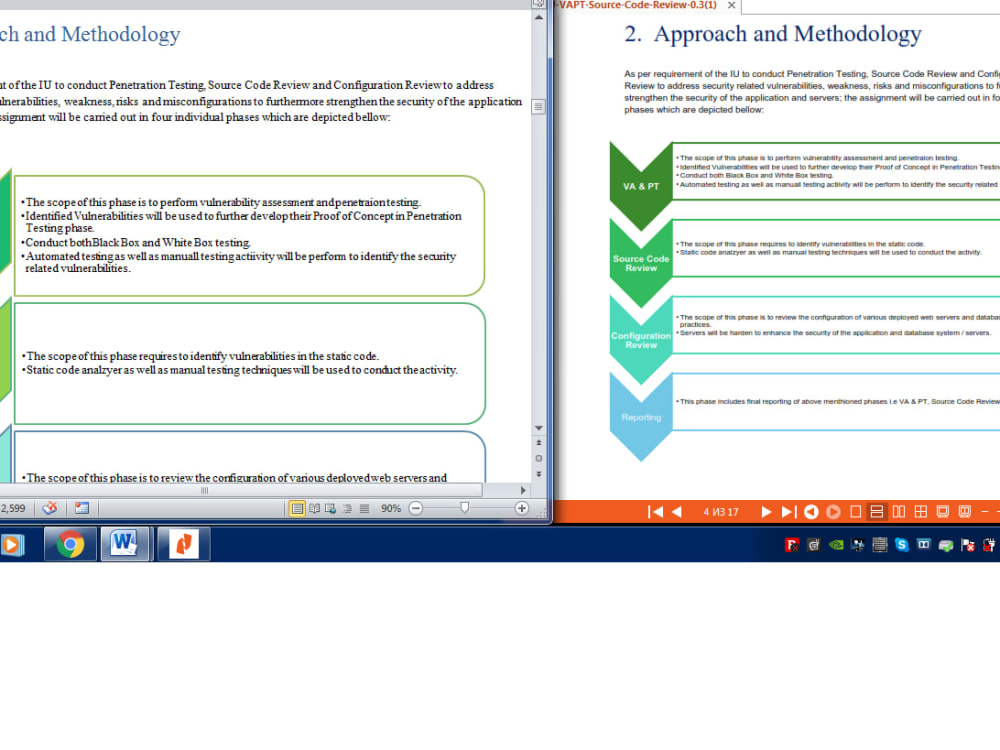Click the NVIDIA tray icon
Viewport: 1000px width, 750px height.
click(836, 545)
